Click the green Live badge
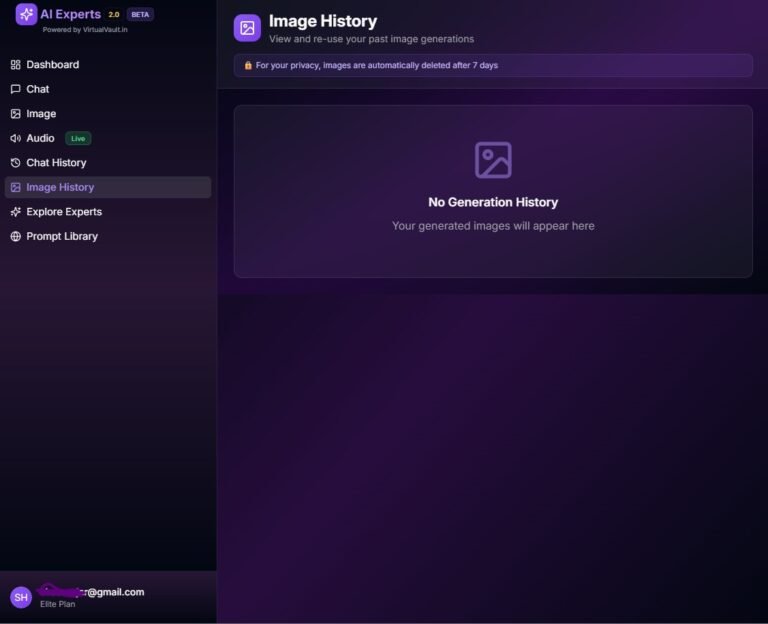768x624 pixels. pos(78,138)
